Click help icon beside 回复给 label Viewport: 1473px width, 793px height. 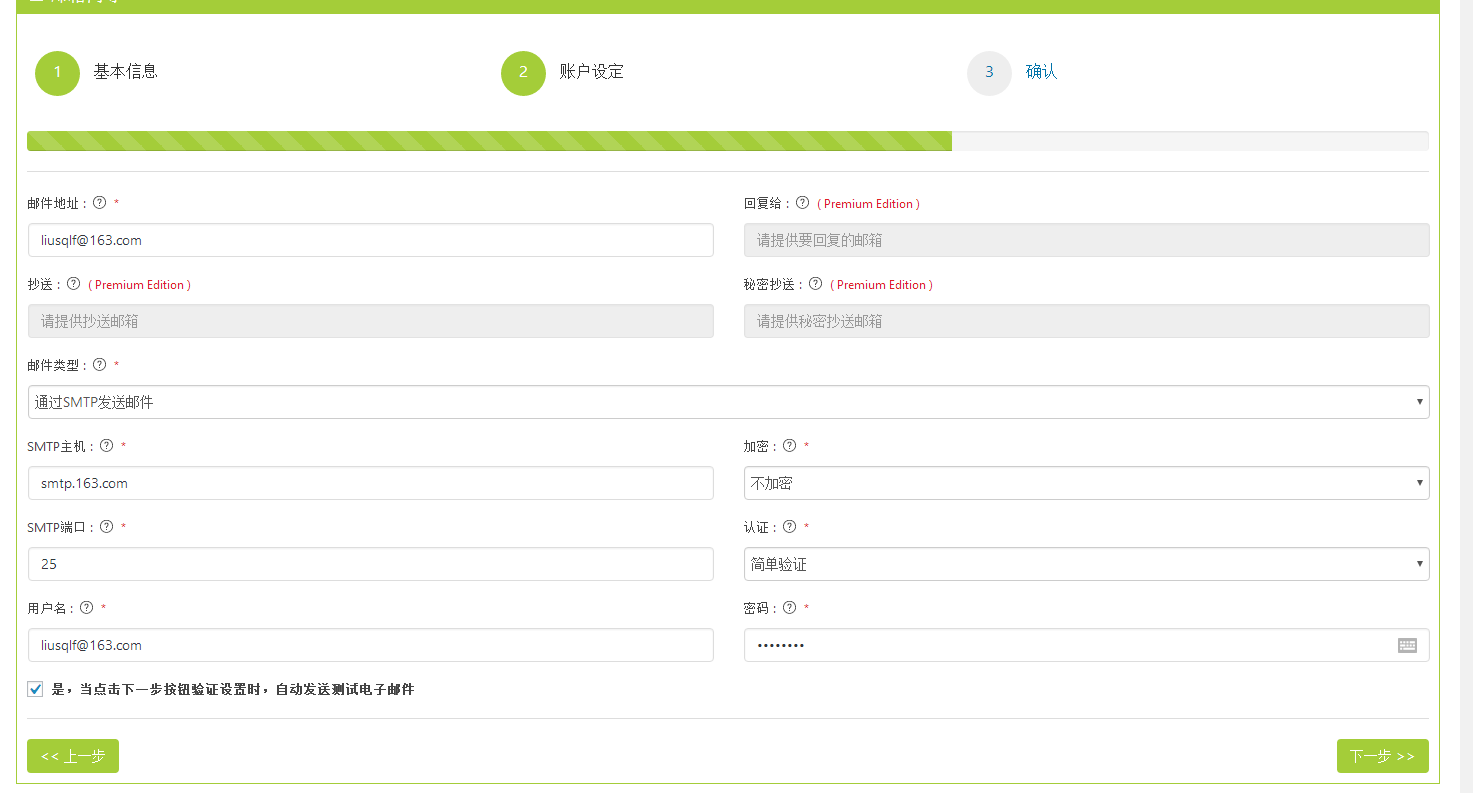[x=802, y=203]
